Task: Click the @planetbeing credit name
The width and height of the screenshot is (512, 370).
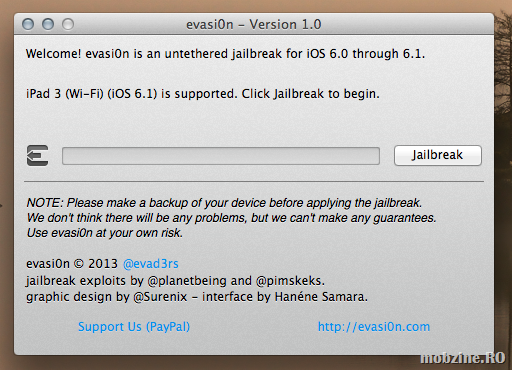Action: [187, 281]
